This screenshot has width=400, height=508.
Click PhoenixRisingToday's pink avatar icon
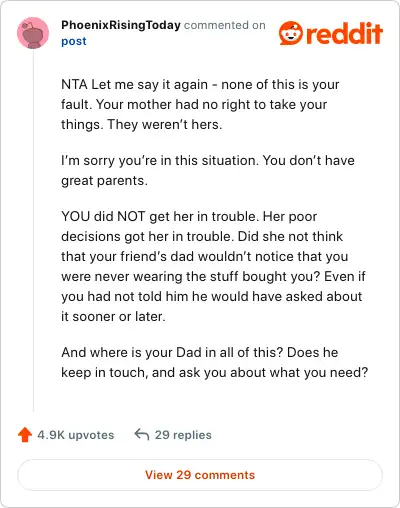[x=33, y=33]
